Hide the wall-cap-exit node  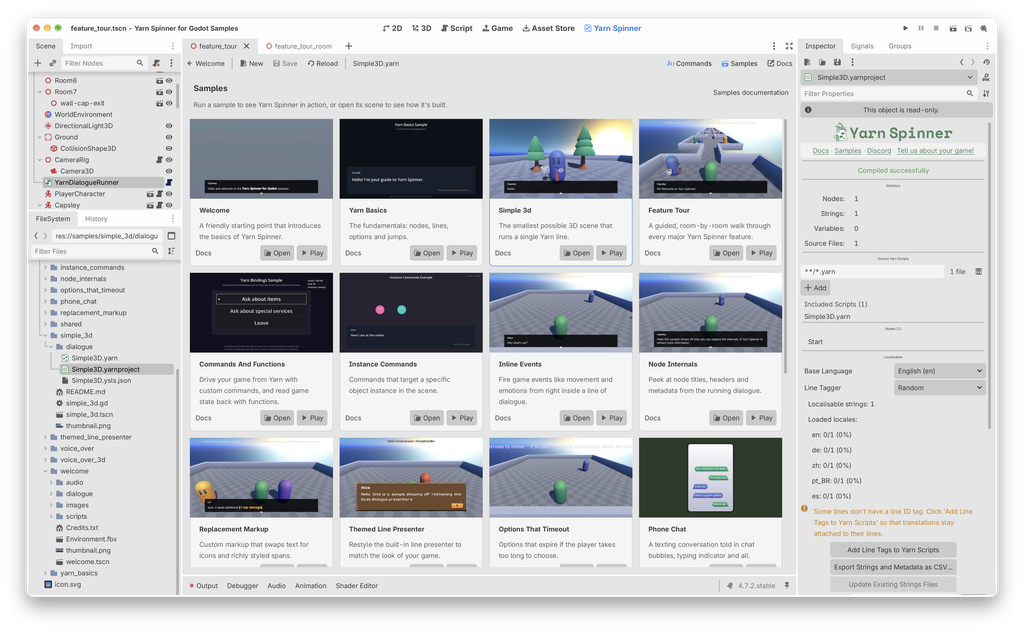169,103
